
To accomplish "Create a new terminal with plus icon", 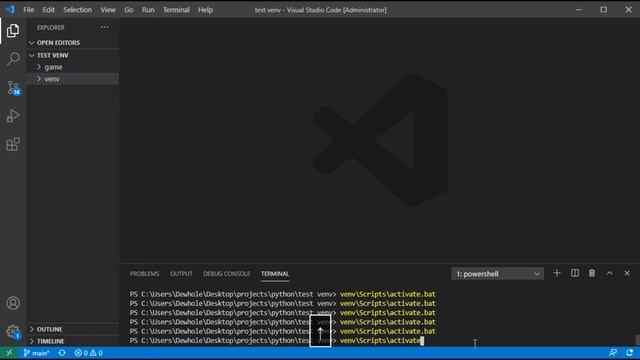I will (x=557, y=273).
